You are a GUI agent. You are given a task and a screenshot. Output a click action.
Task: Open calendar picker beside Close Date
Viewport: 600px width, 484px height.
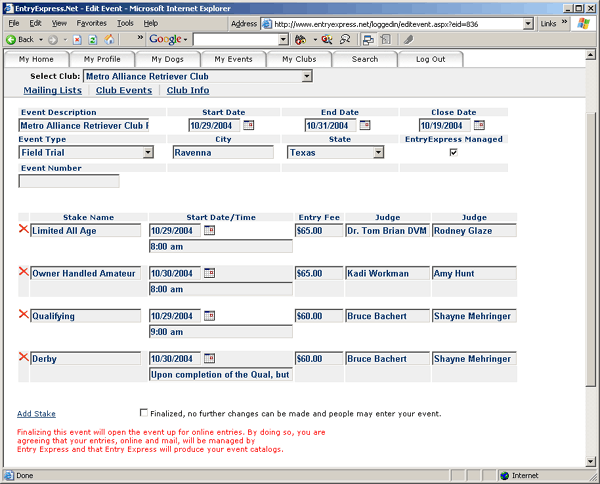click(478, 126)
